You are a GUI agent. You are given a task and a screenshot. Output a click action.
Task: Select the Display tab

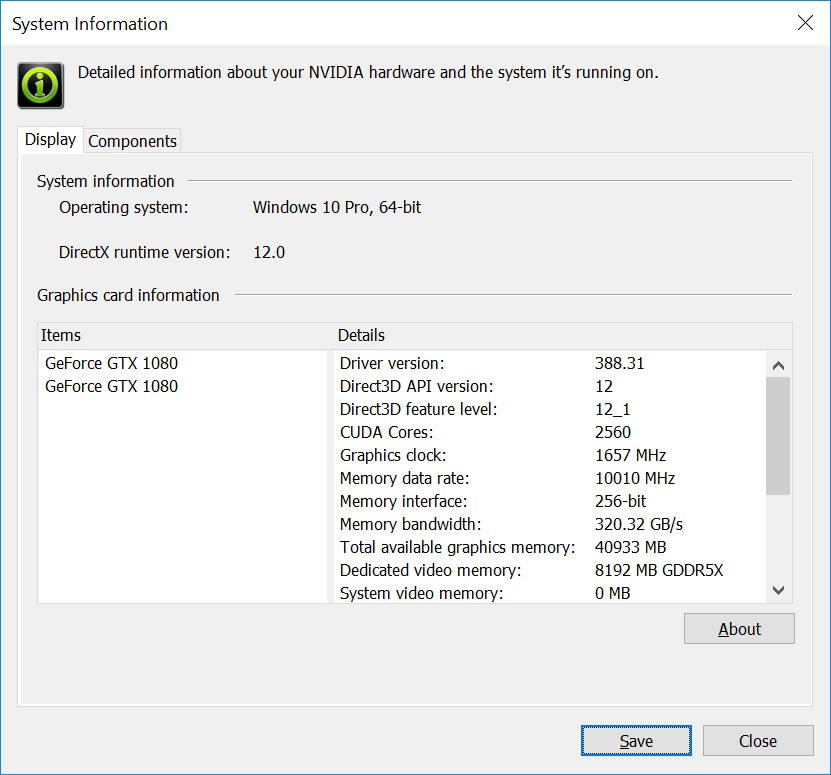pos(50,139)
